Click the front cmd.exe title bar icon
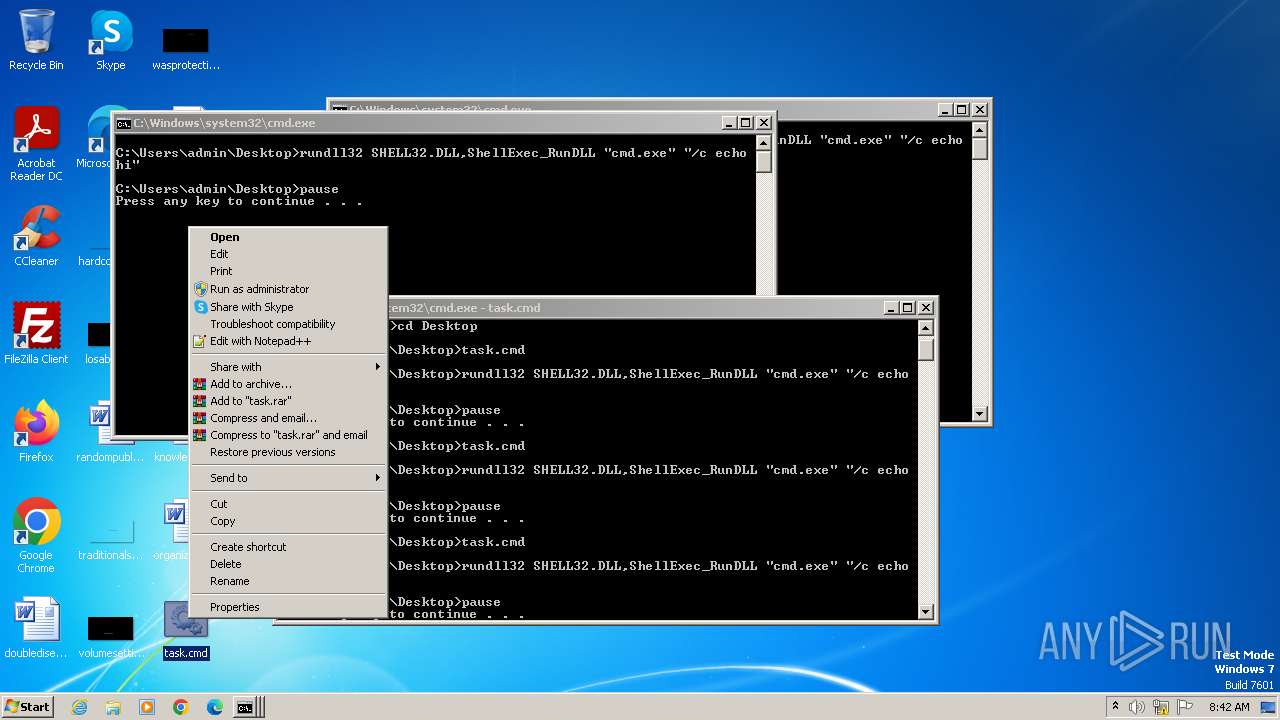1280x720 pixels. [x=123, y=123]
